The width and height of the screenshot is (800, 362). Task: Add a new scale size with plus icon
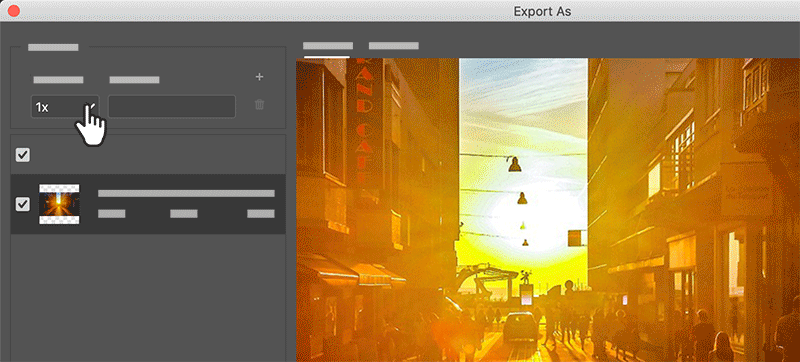point(259,77)
